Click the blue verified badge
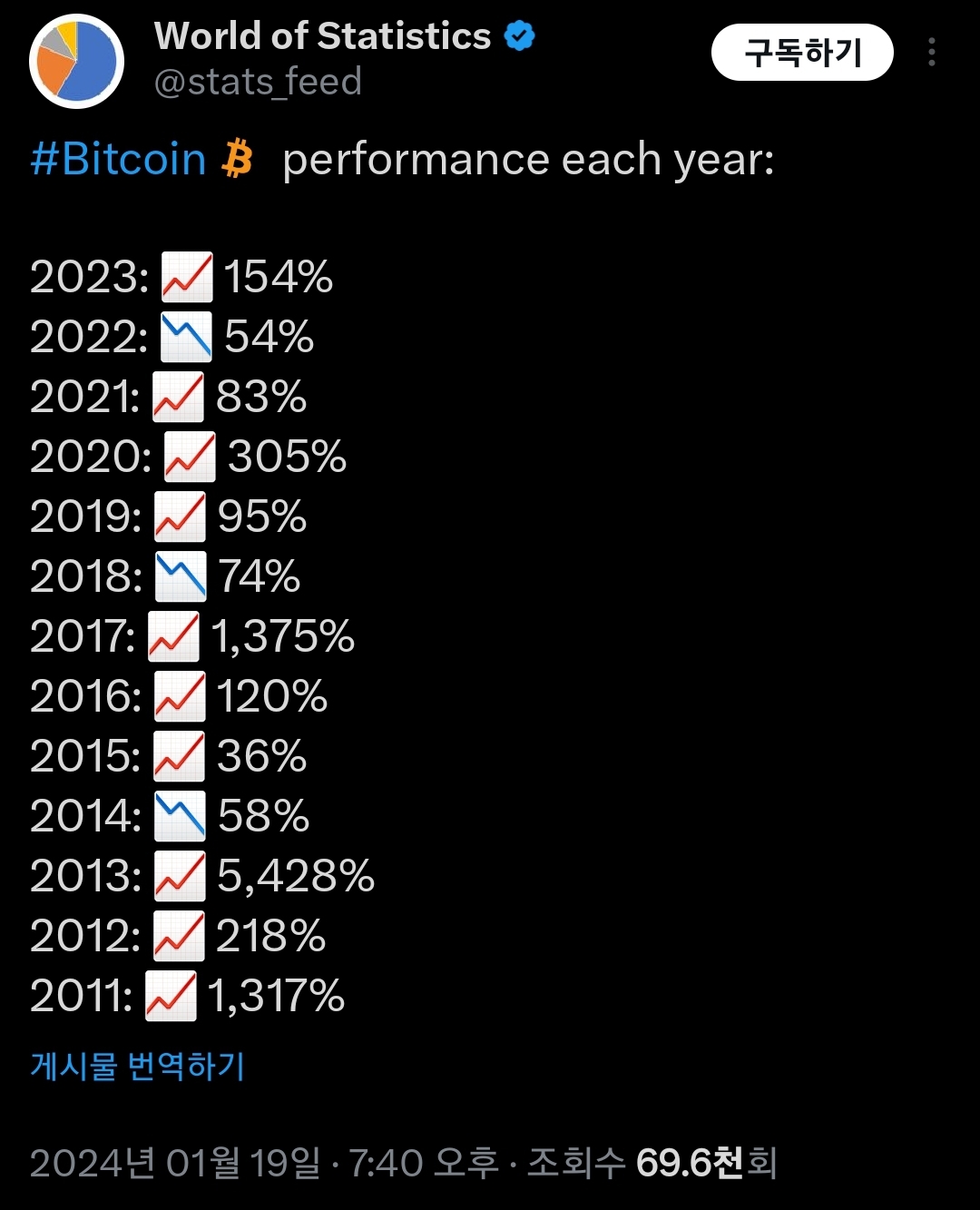This screenshot has width=980, height=1210. click(x=520, y=37)
